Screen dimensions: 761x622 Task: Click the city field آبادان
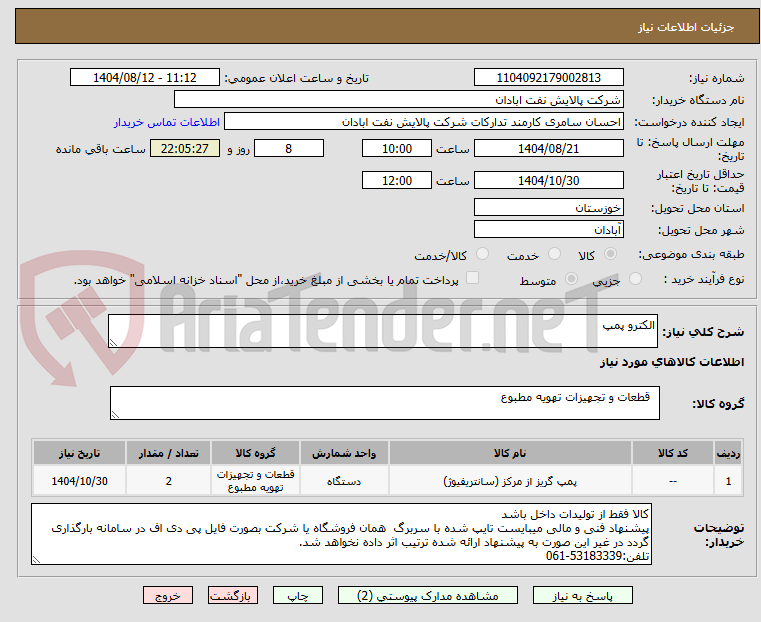pyautogui.click(x=548, y=229)
